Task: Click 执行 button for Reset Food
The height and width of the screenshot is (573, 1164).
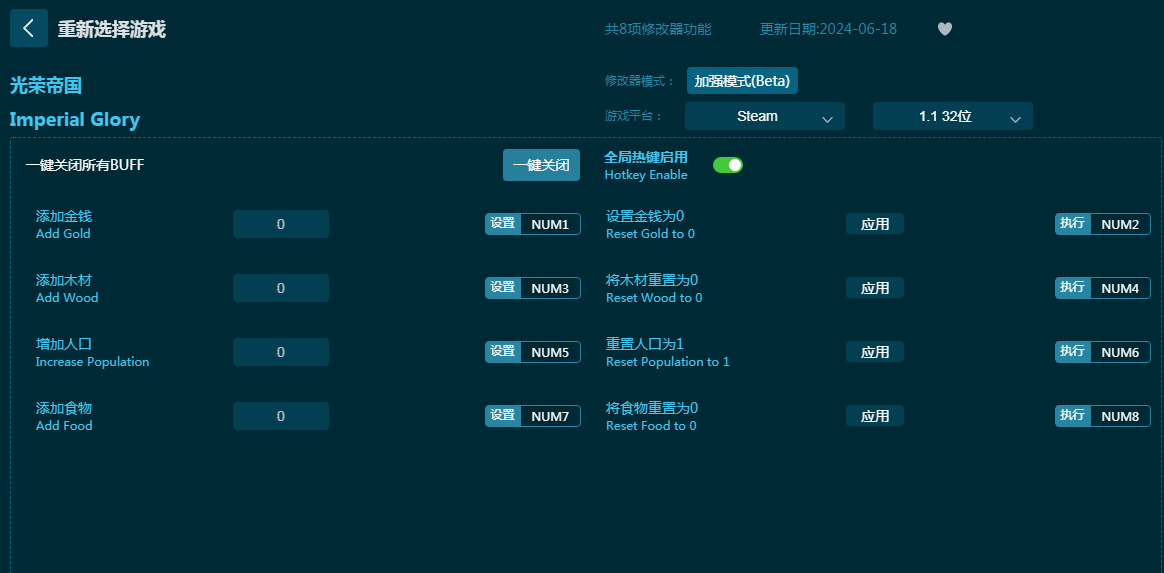Action: [1073, 415]
